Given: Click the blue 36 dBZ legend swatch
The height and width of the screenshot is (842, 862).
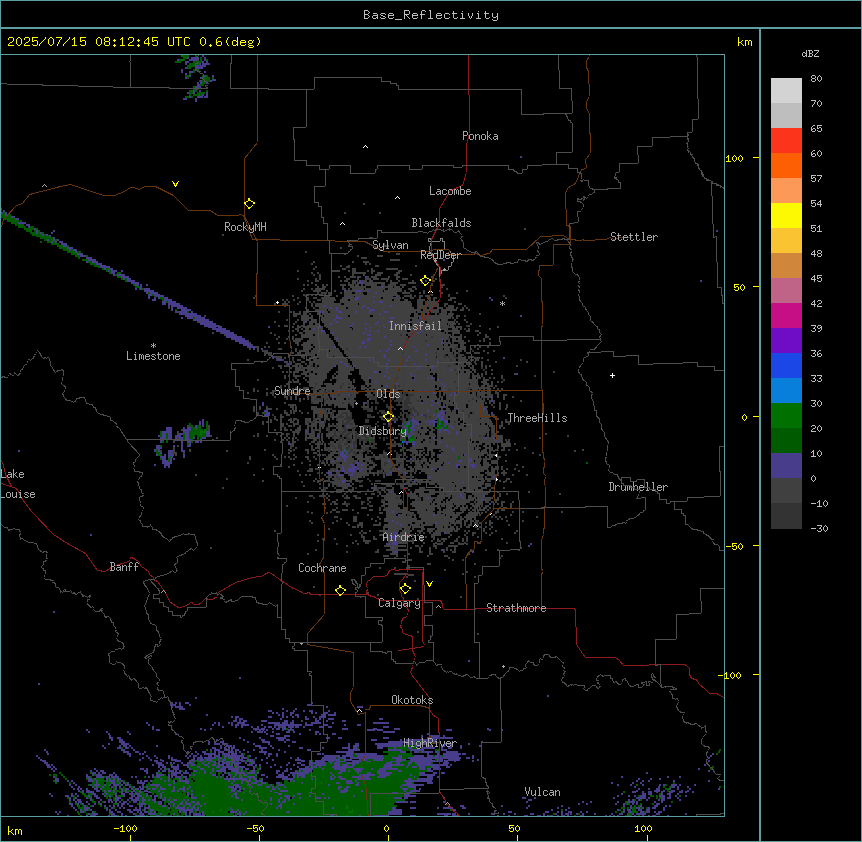Looking at the screenshot, I should [x=786, y=365].
